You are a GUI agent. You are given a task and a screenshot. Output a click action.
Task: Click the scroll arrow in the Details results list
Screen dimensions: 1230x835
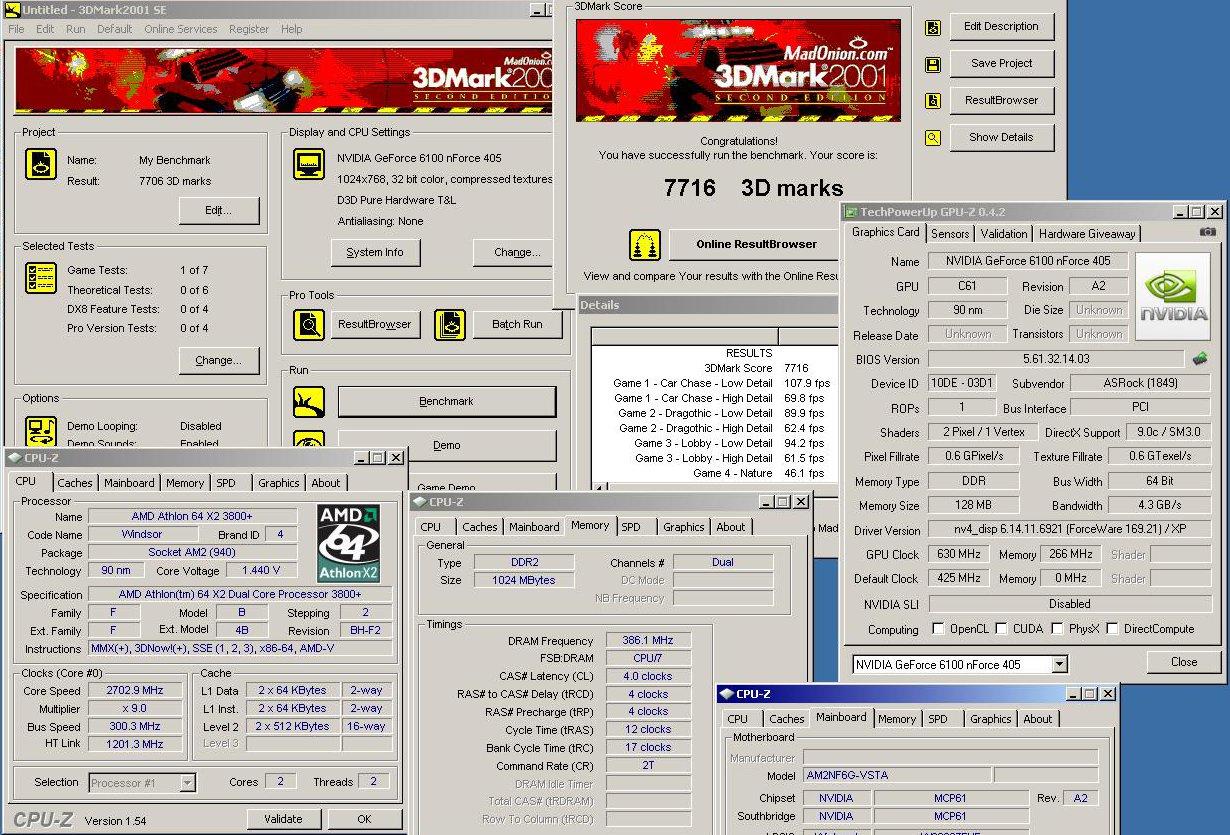601,488
